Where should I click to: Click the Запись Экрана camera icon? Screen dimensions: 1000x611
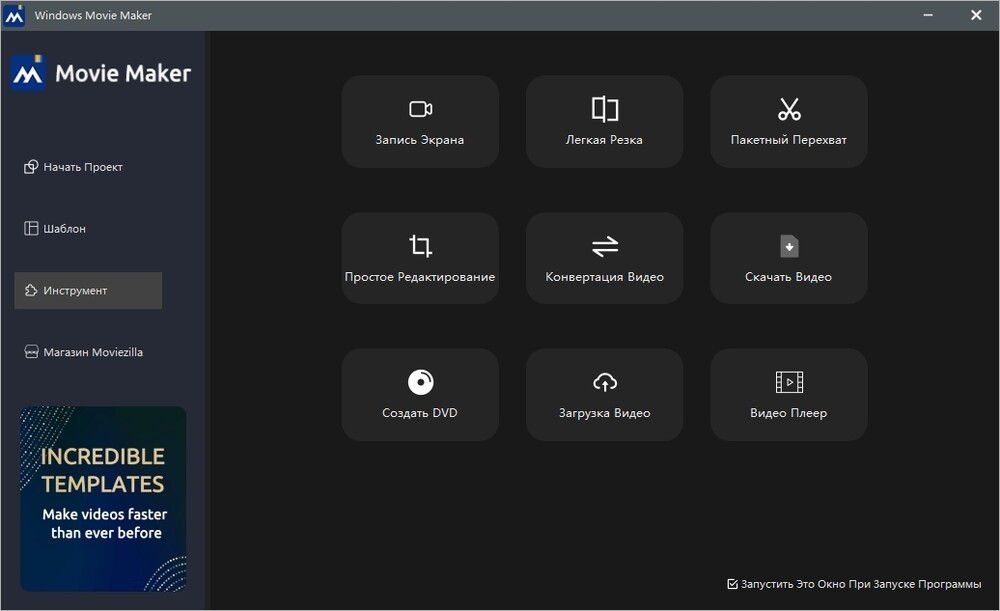click(420, 109)
